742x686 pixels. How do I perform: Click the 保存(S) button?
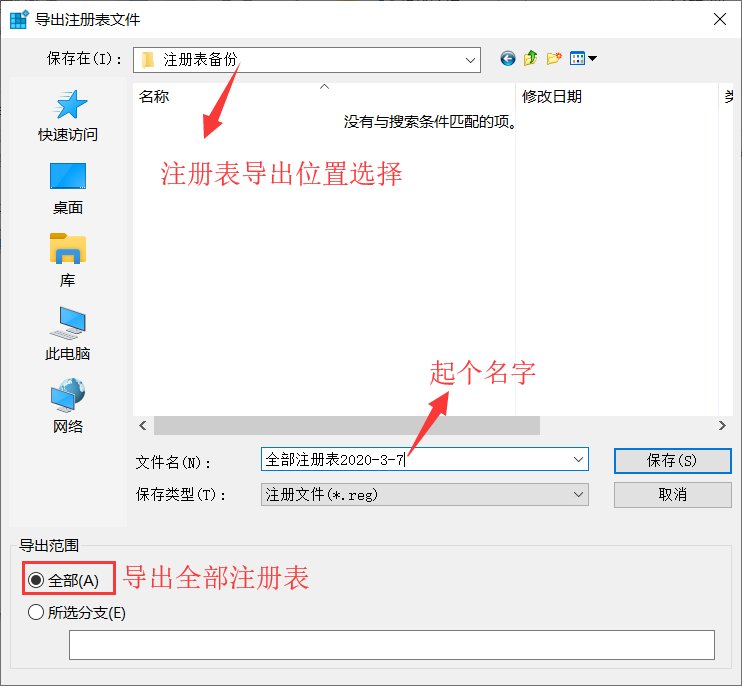[x=672, y=460]
